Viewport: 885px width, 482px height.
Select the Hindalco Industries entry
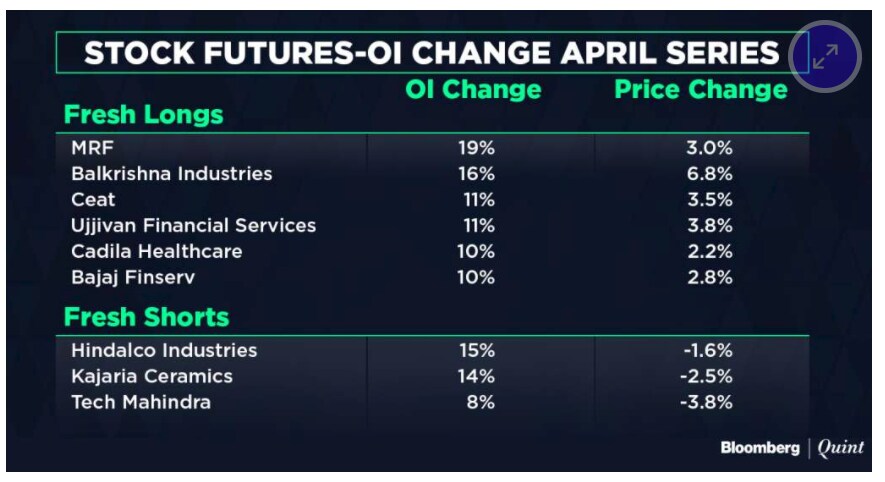pyautogui.click(x=164, y=350)
